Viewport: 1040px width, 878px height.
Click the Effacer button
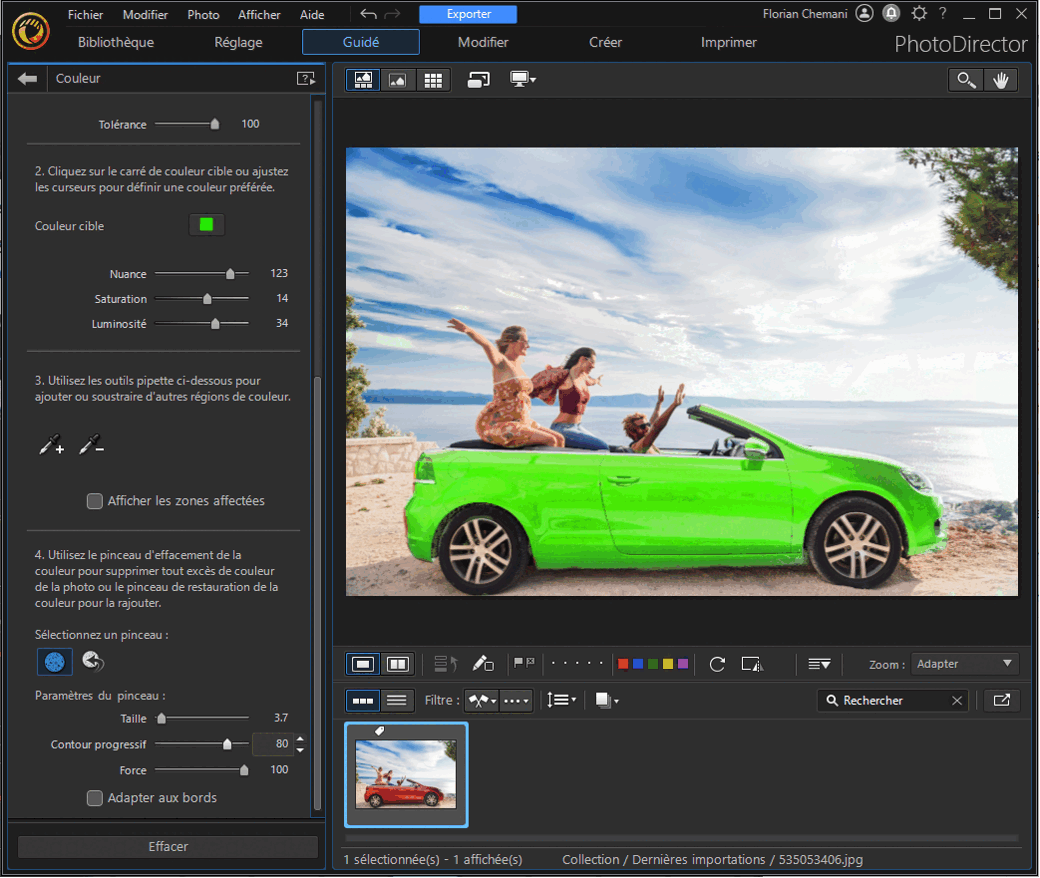(x=167, y=847)
